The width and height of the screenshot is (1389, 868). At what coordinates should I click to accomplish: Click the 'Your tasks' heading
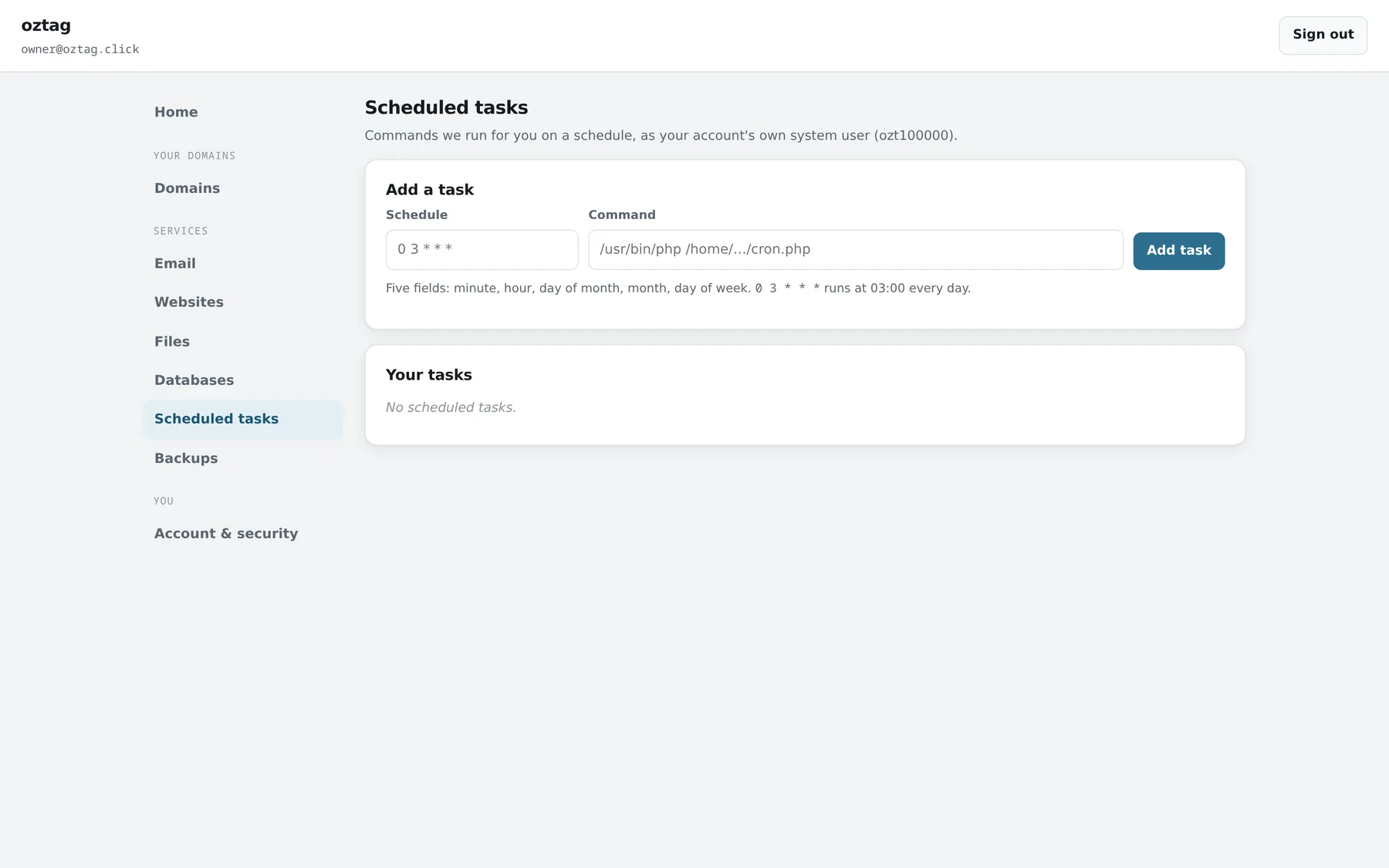(428, 375)
